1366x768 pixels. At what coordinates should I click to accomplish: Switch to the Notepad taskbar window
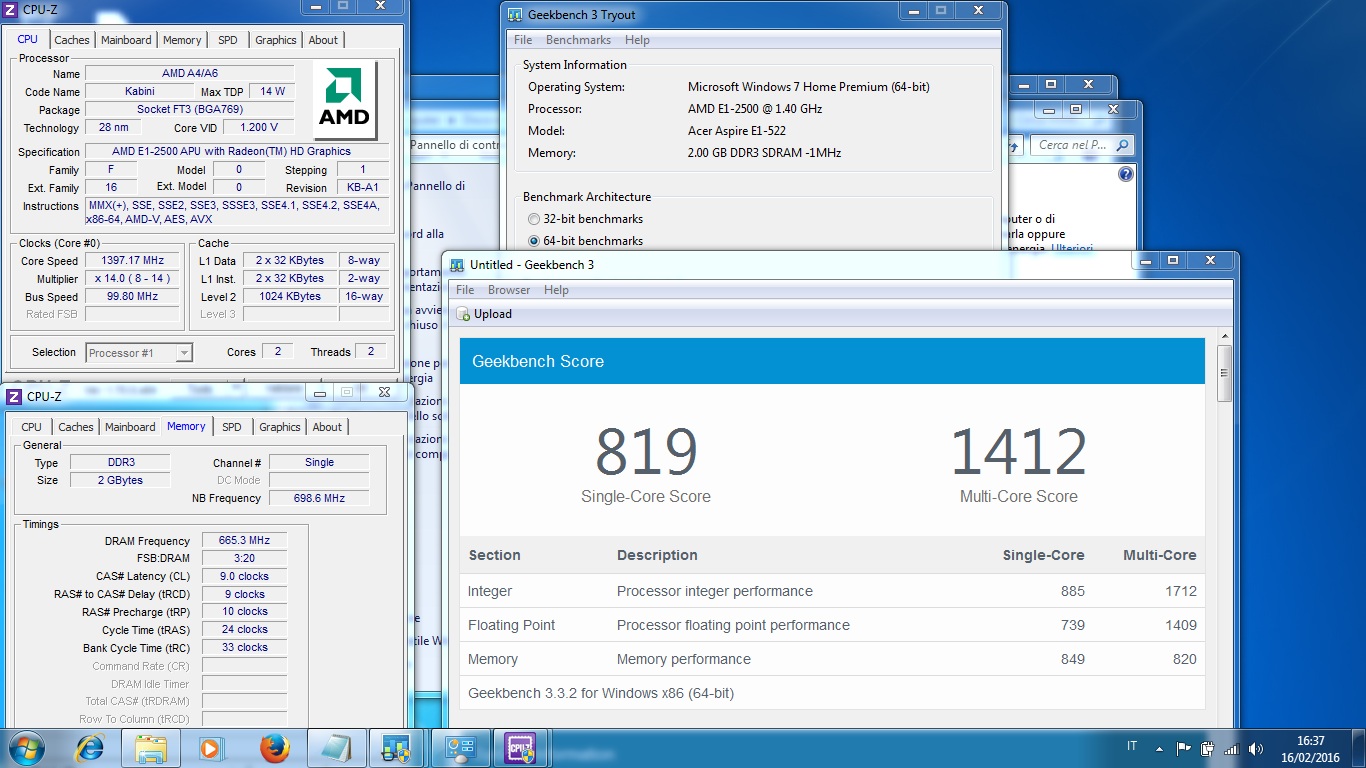336,748
